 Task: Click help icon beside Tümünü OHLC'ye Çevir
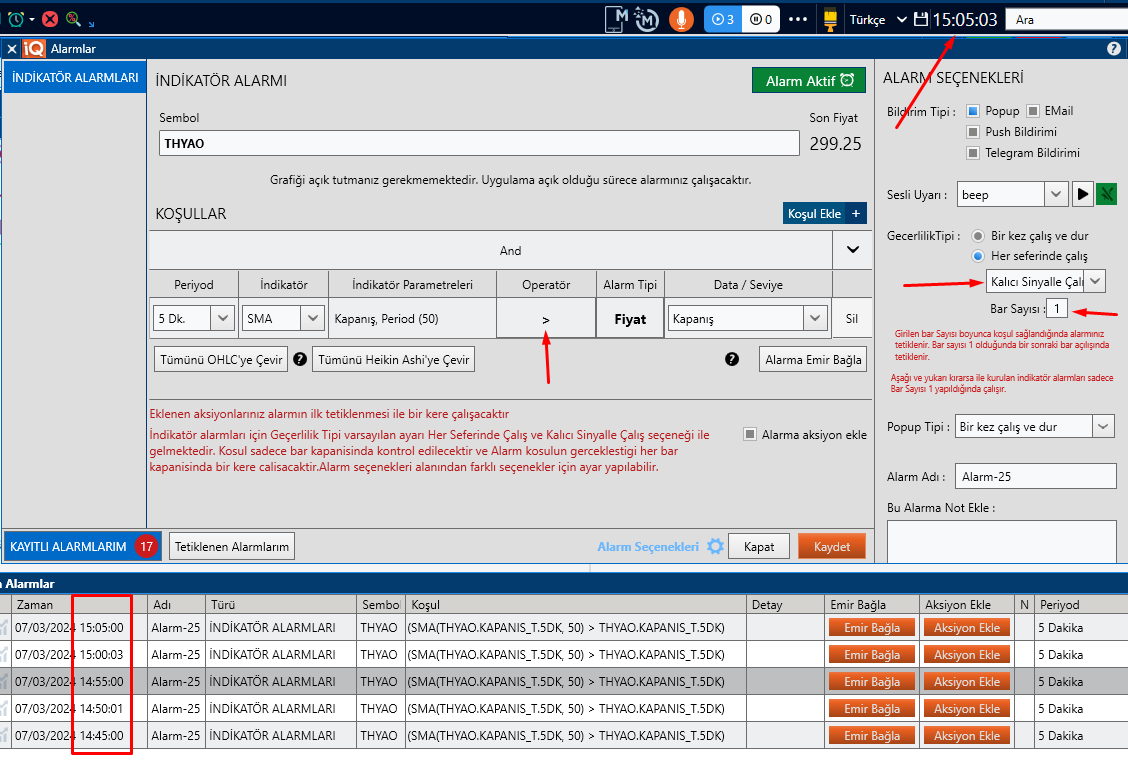(x=299, y=359)
